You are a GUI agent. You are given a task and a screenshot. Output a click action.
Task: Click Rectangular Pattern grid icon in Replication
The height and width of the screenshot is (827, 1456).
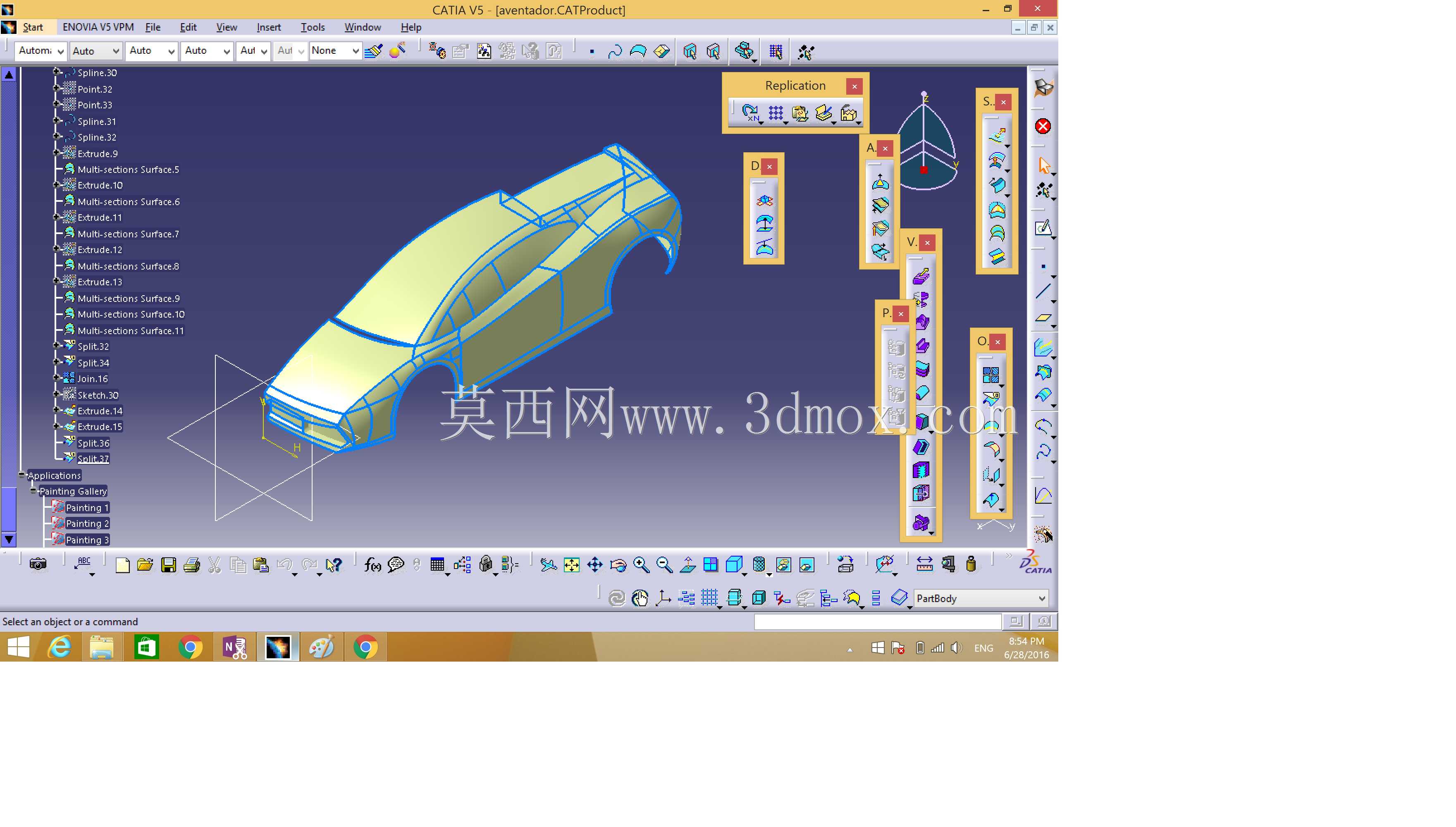(776, 113)
